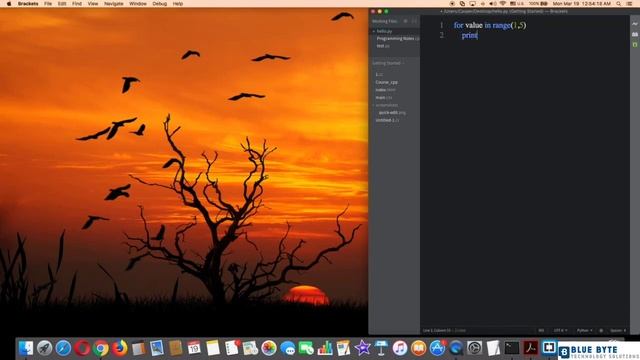Launch Google Chrome from the Dock
640x360 pixels.
[x=101, y=348]
